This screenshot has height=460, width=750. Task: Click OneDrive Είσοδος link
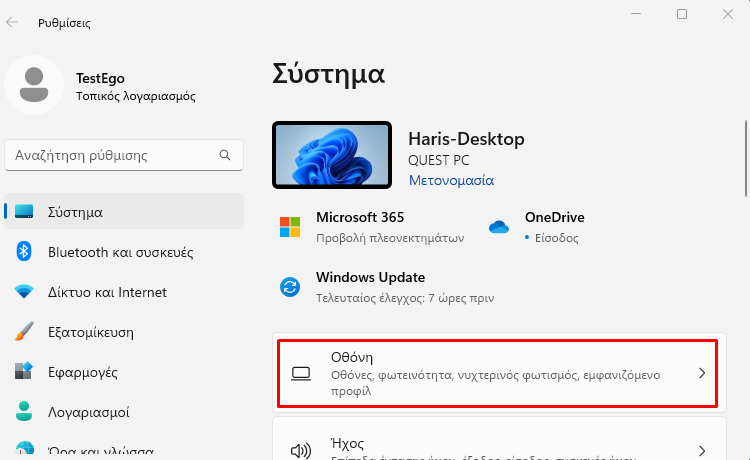[x=556, y=238]
